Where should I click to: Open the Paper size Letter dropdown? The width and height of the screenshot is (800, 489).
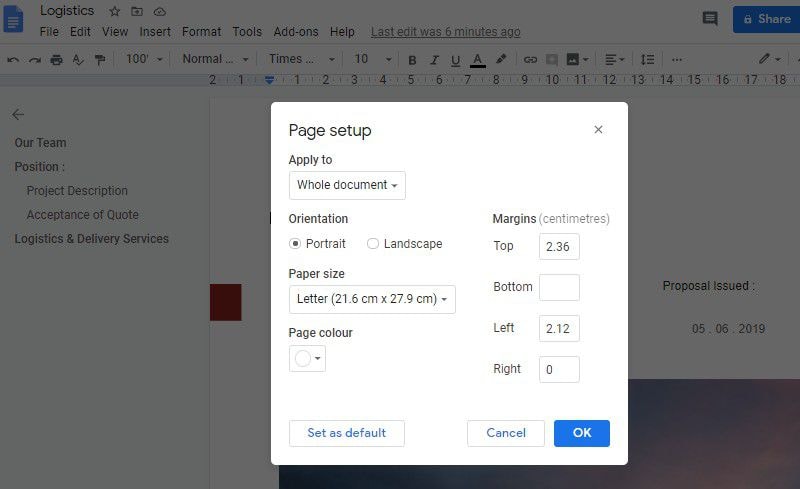click(372, 299)
